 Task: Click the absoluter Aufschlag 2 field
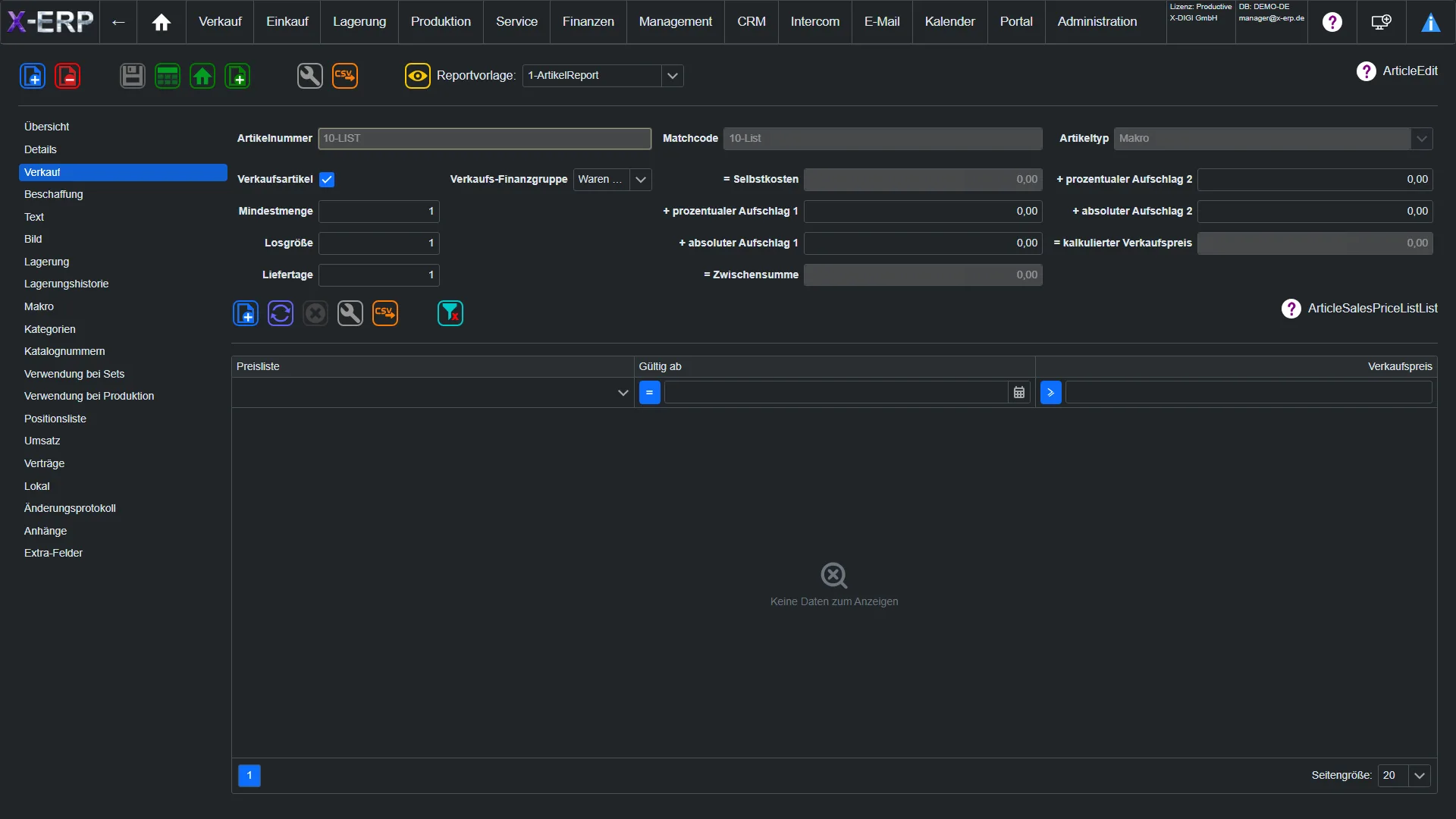(1315, 212)
